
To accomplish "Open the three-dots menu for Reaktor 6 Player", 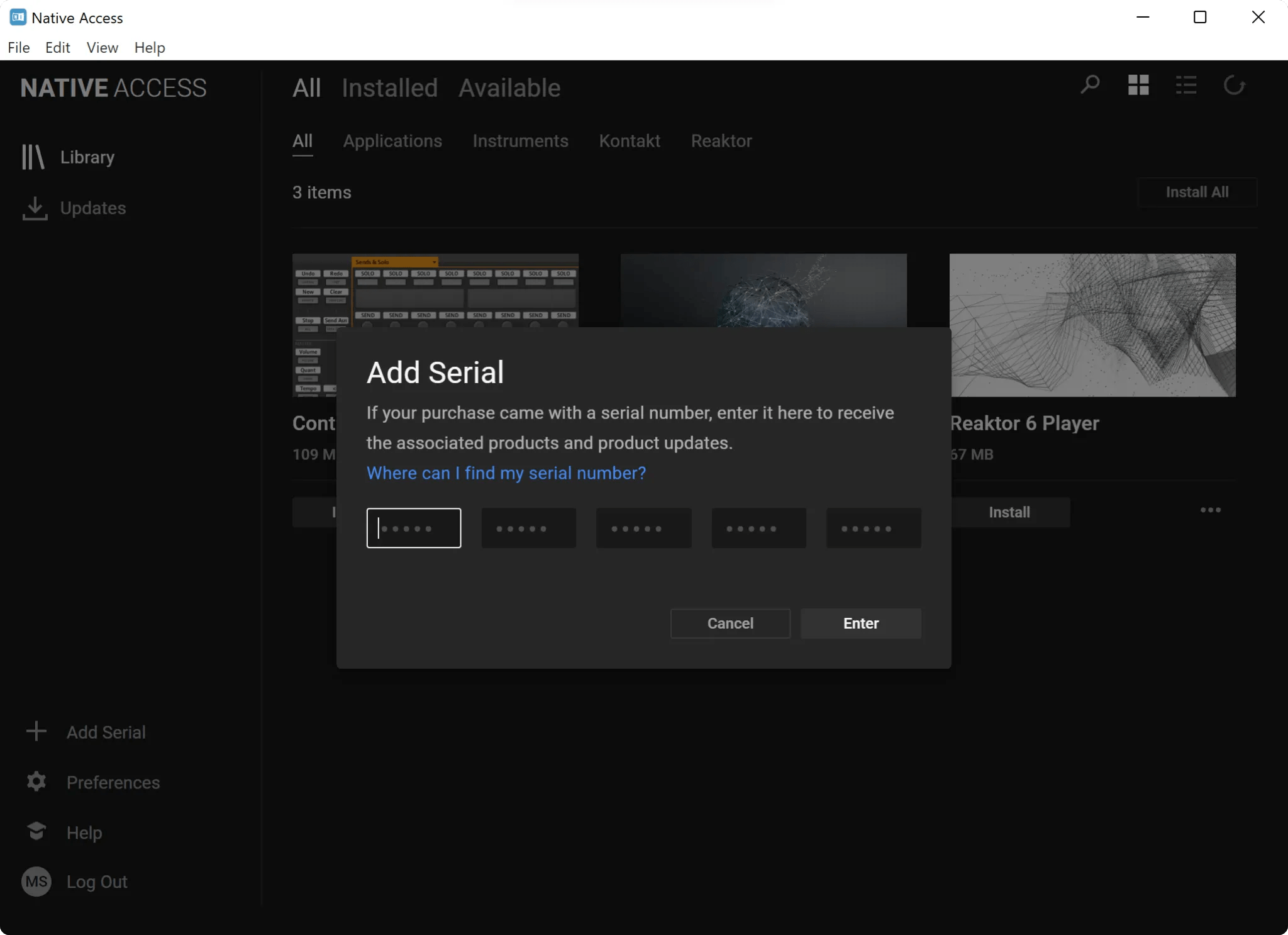I will pos(1210,510).
